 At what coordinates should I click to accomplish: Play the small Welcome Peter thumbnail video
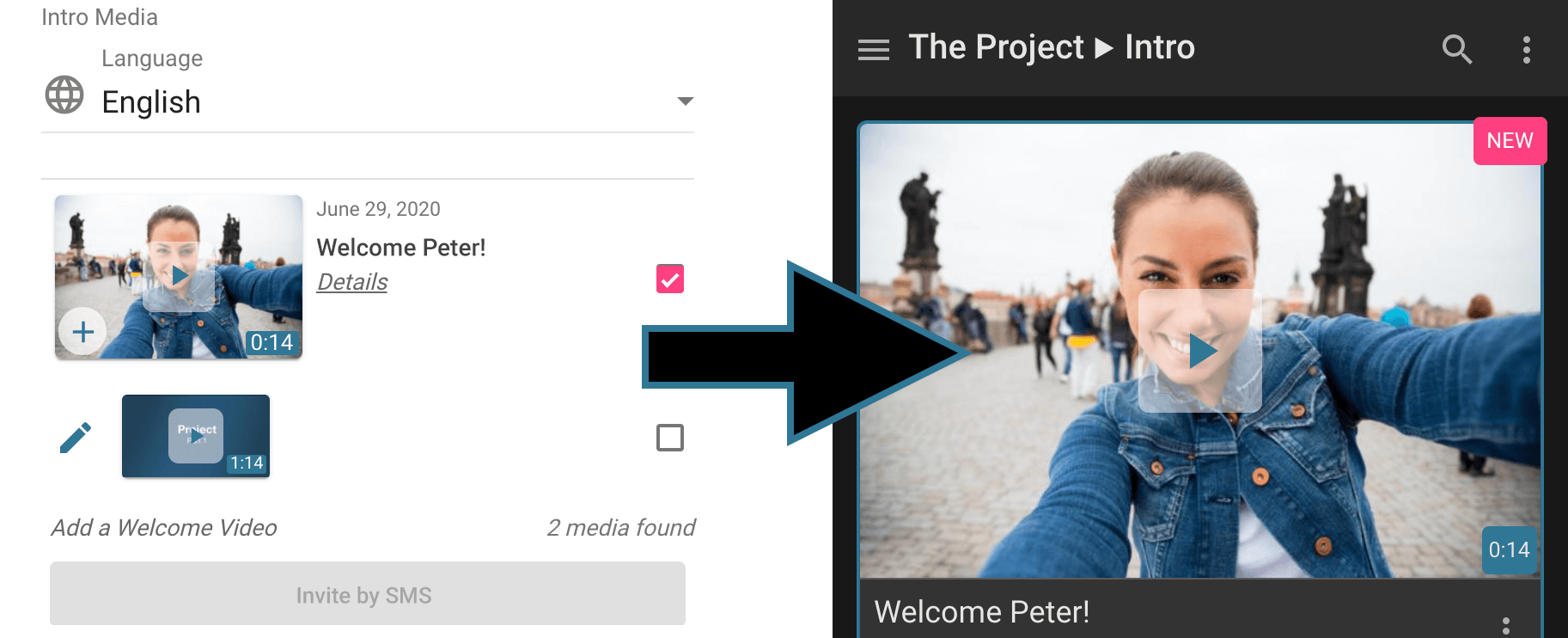179,276
